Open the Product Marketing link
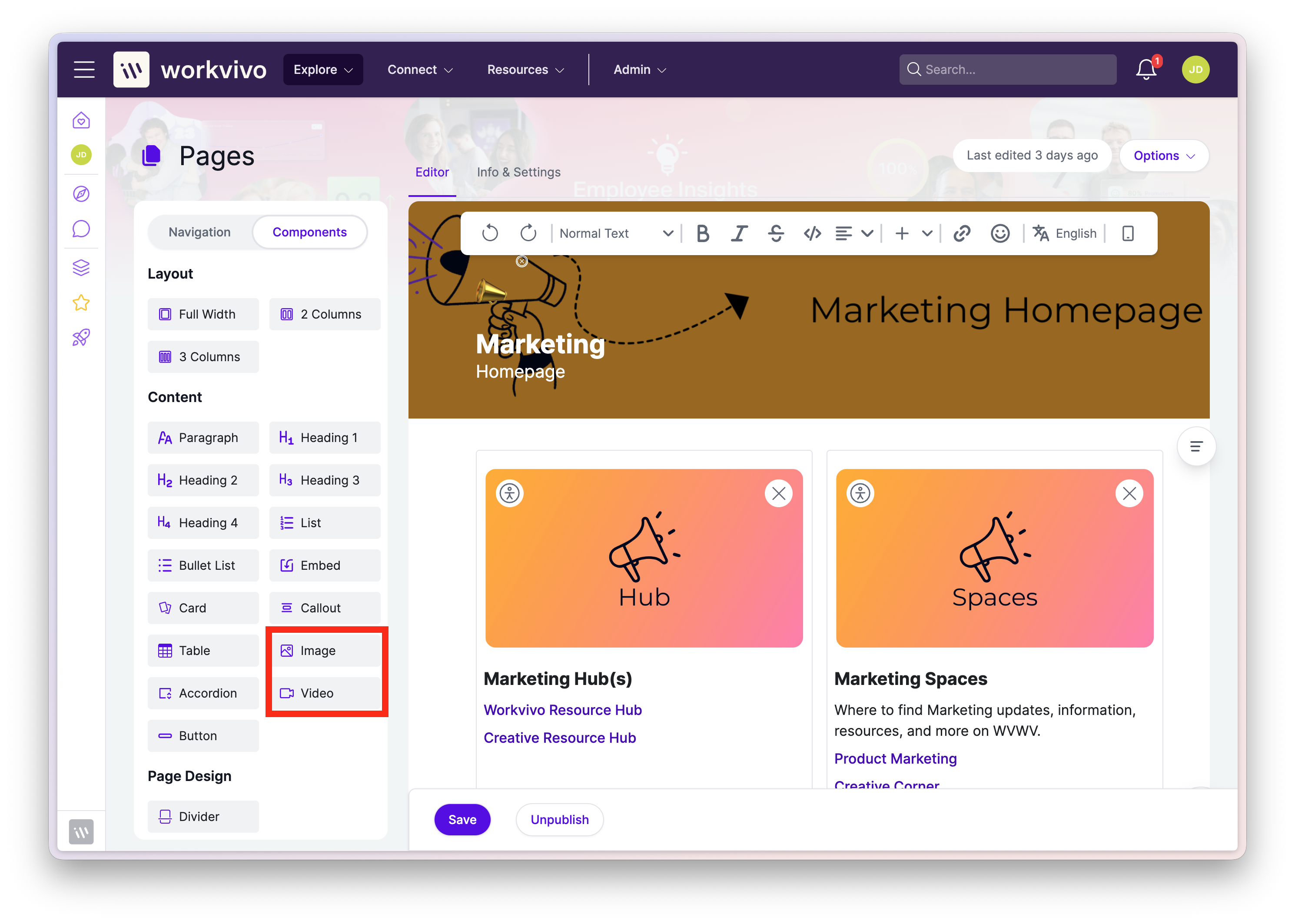Screen dimensions: 1295x924 (x=895, y=759)
